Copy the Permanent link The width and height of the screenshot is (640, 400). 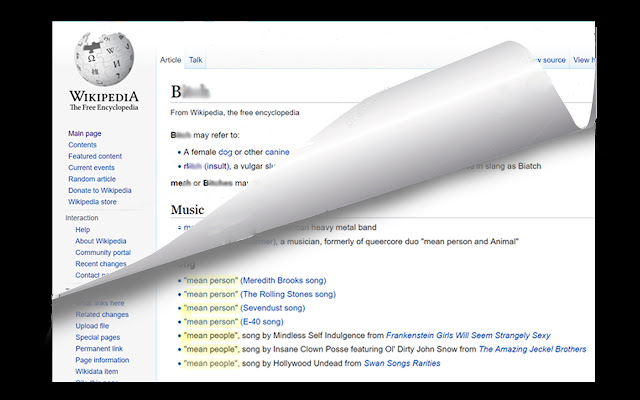pyautogui.click(x=99, y=349)
